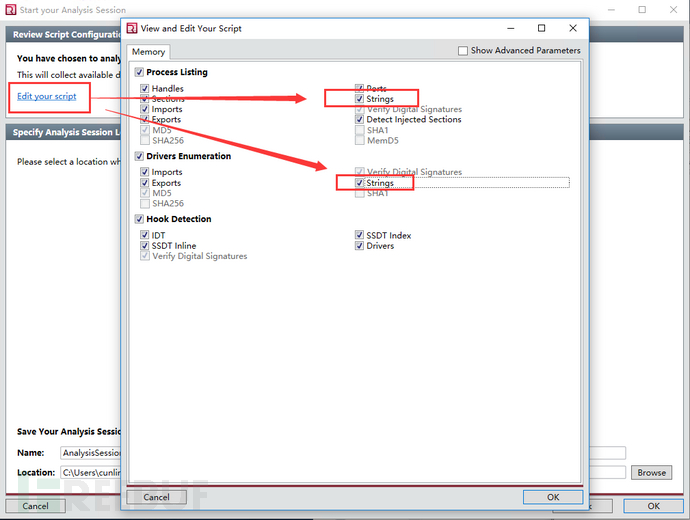Click Cancel in View and Edit Your Script dialog
Image resolution: width=690 pixels, height=520 pixels.
tap(156, 497)
